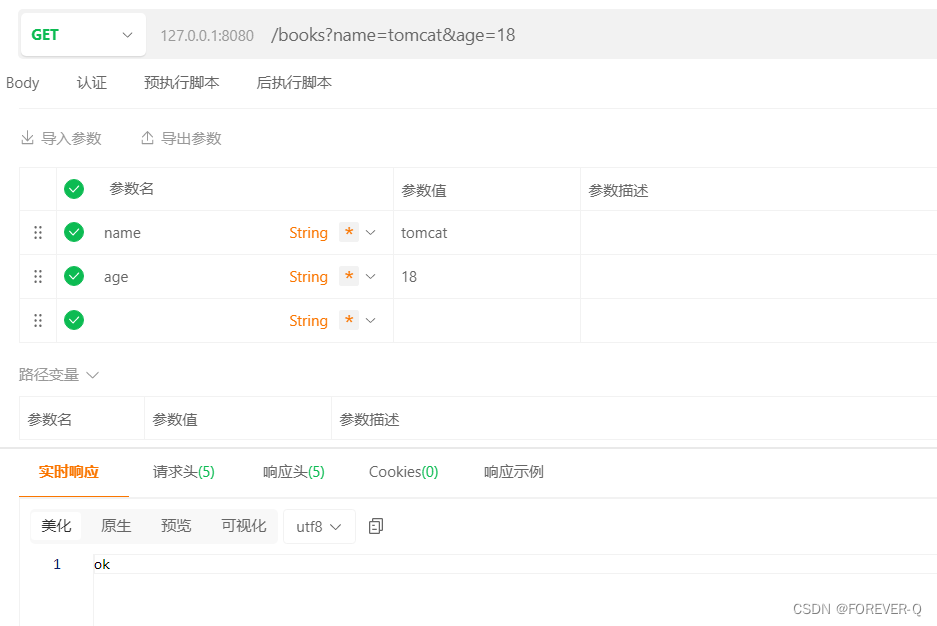The height and width of the screenshot is (626, 937).
Task: Open the GET method dropdown
Action: pos(82,33)
